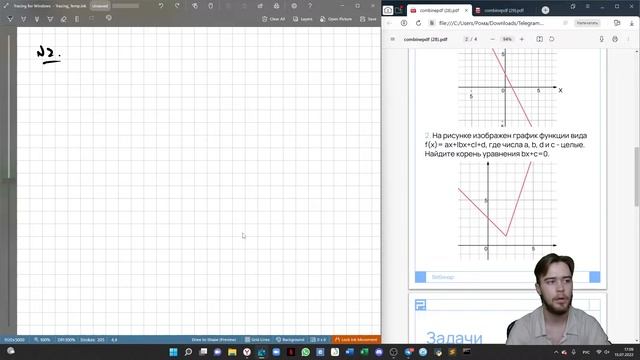This screenshot has width=640, height=360.
Task: Click the DPI value in status bar
Action: 66,340
